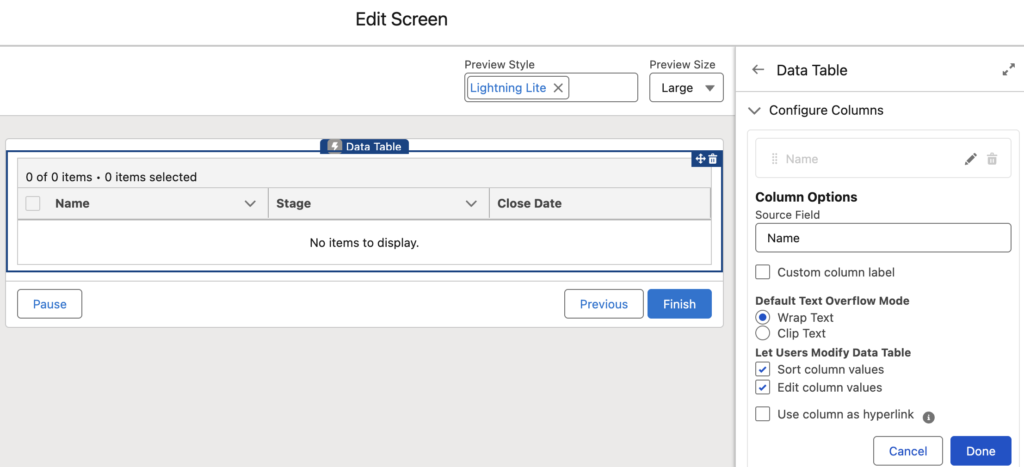
Task: Open the Preview Size dropdown
Action: (x=686, y=88)
